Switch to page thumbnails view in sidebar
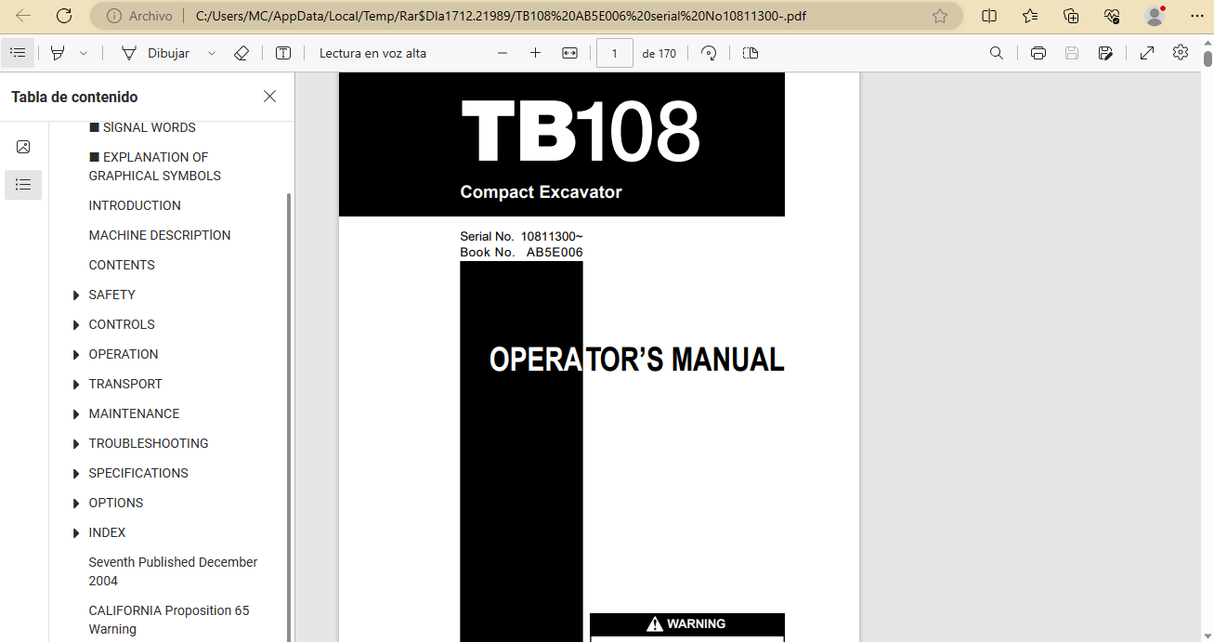The height and width of the screenshot is (642, 1214). click(x=23, y=147)
